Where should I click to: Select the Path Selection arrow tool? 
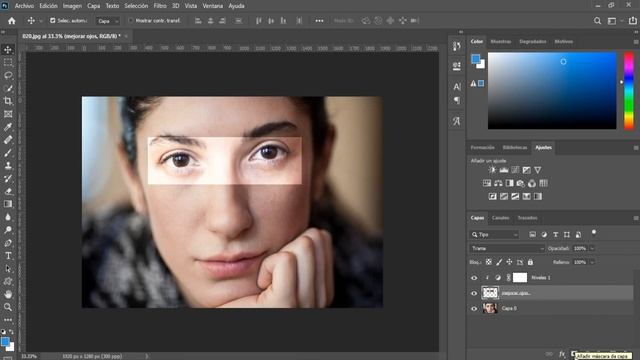(x=8, y=269)
